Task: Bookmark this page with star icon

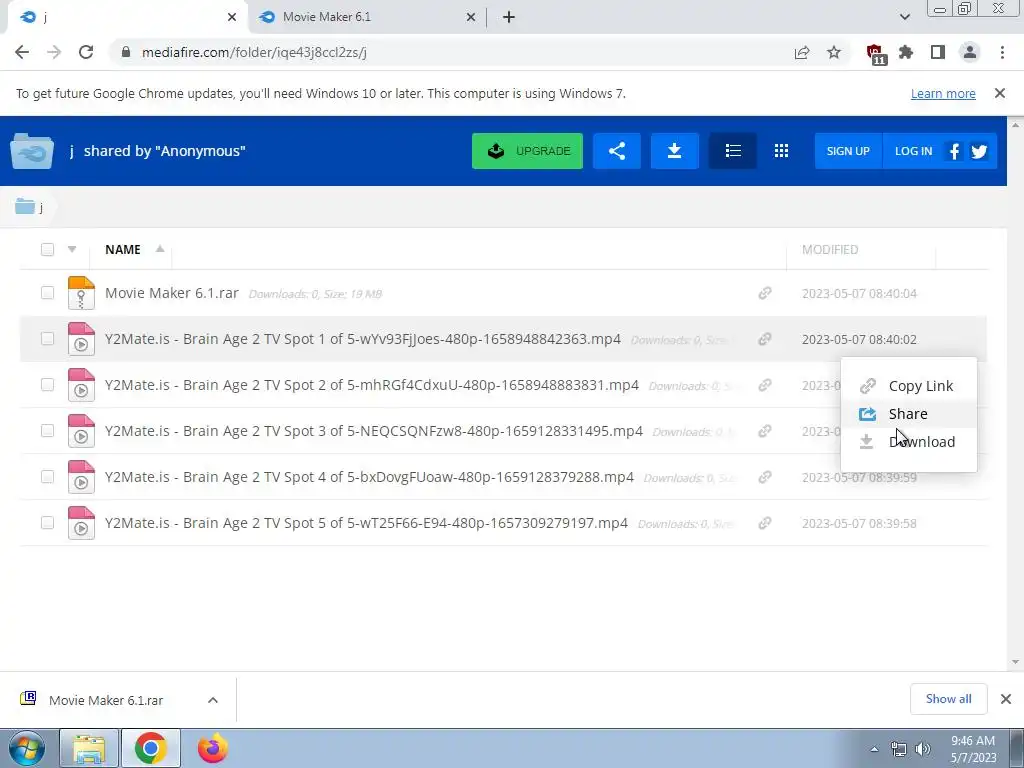Action: [834, 52]
